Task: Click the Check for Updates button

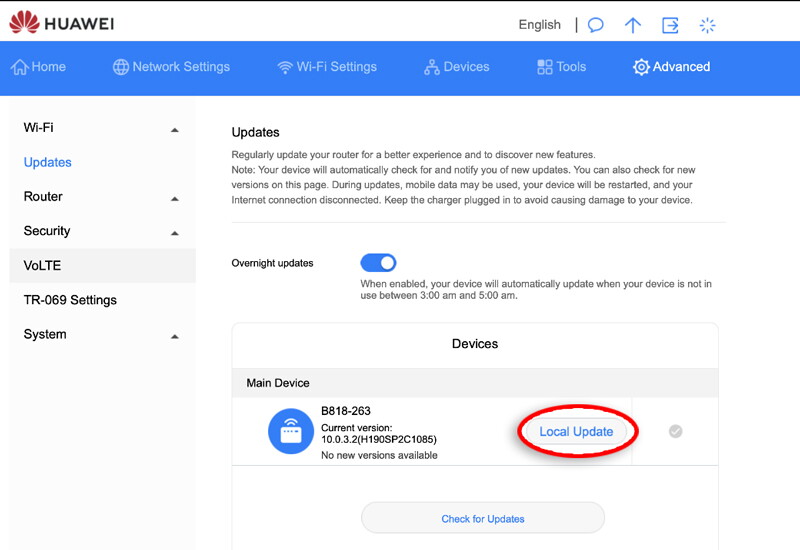Action: (x=483, y=518)
